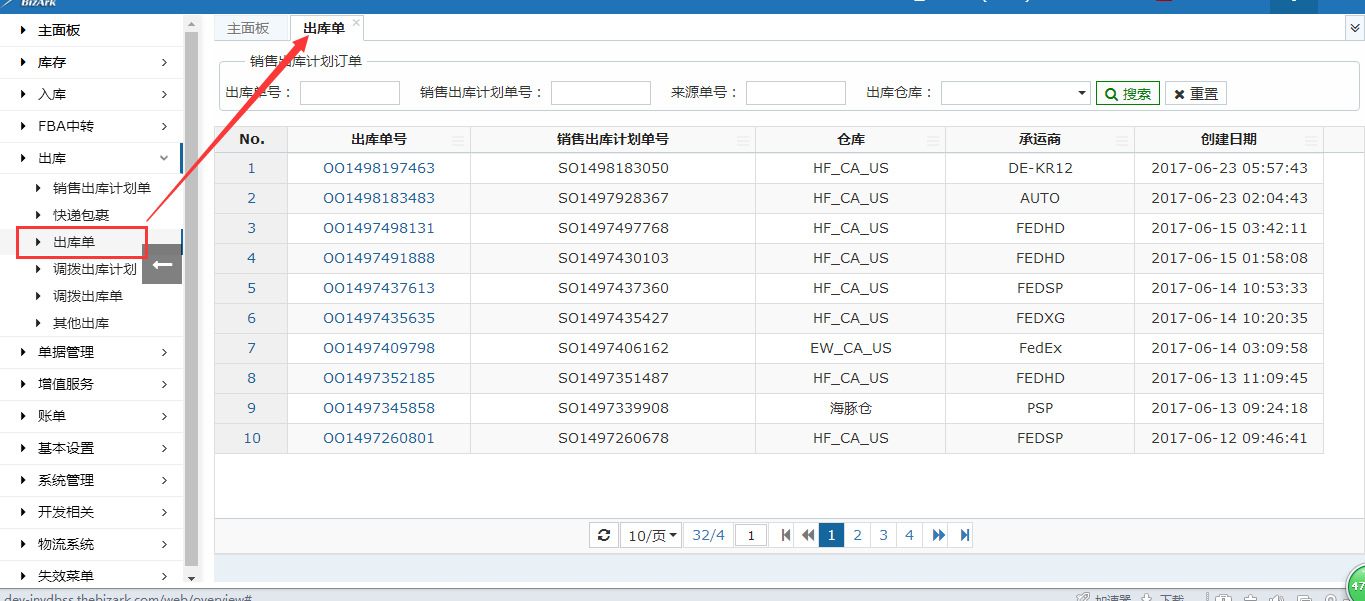Open 调拨出库单 in sidebar
The image size is (1365, 601).
pyautogui.click(x=88, y=296)
